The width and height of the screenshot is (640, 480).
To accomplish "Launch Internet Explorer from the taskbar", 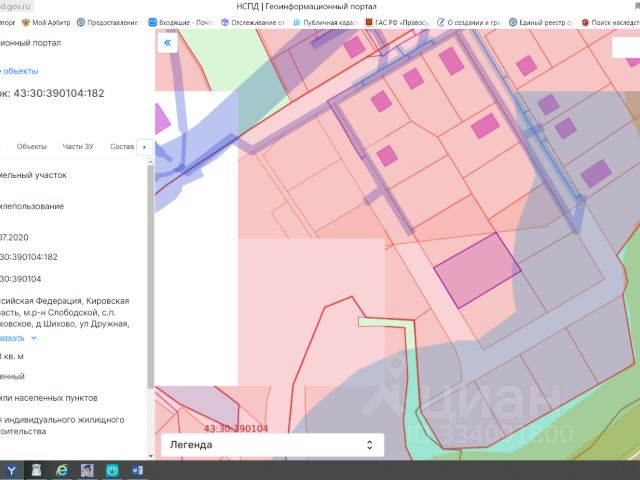I will 62,471.
